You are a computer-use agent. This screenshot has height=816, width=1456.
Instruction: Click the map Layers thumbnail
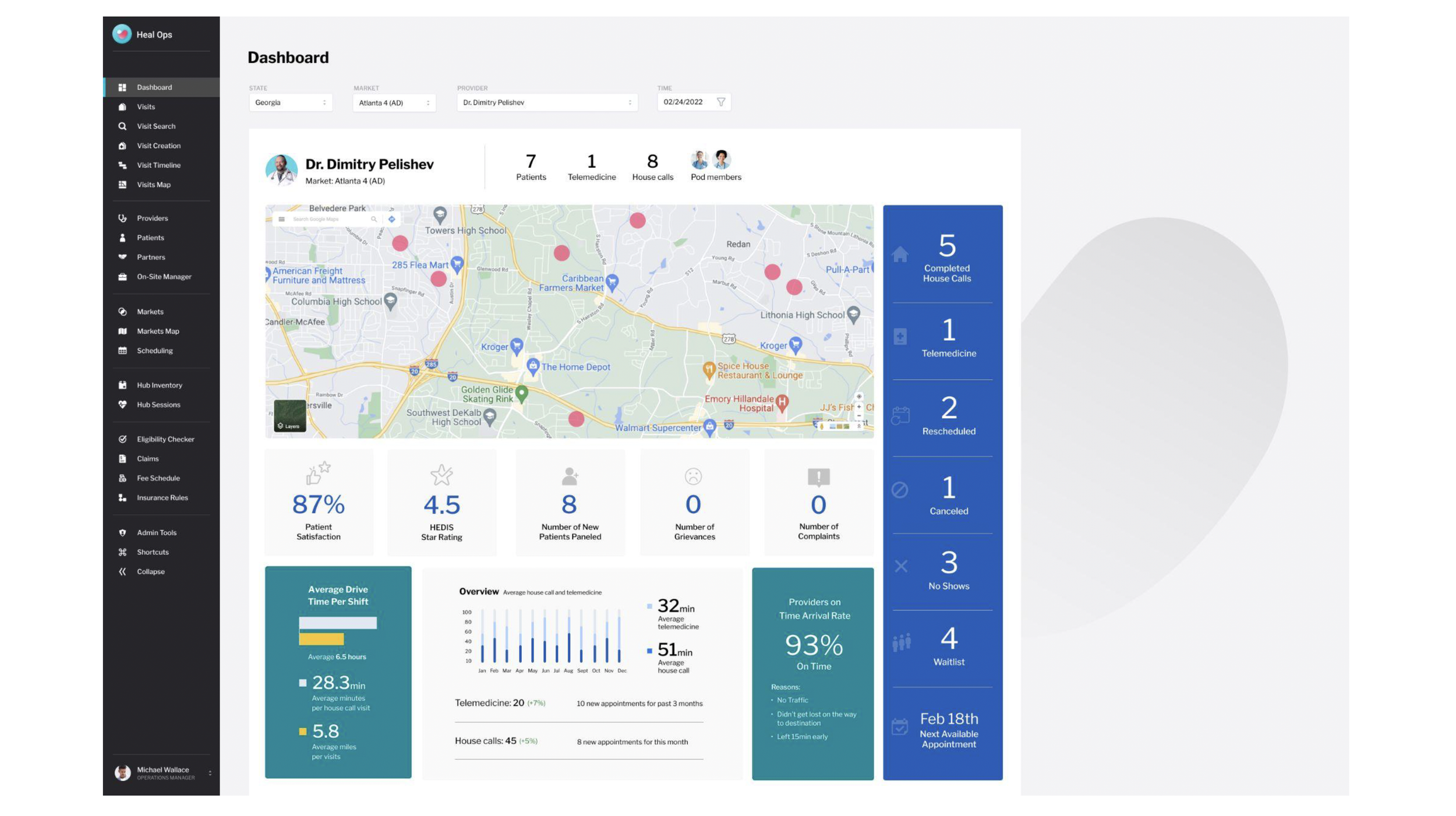289,415
